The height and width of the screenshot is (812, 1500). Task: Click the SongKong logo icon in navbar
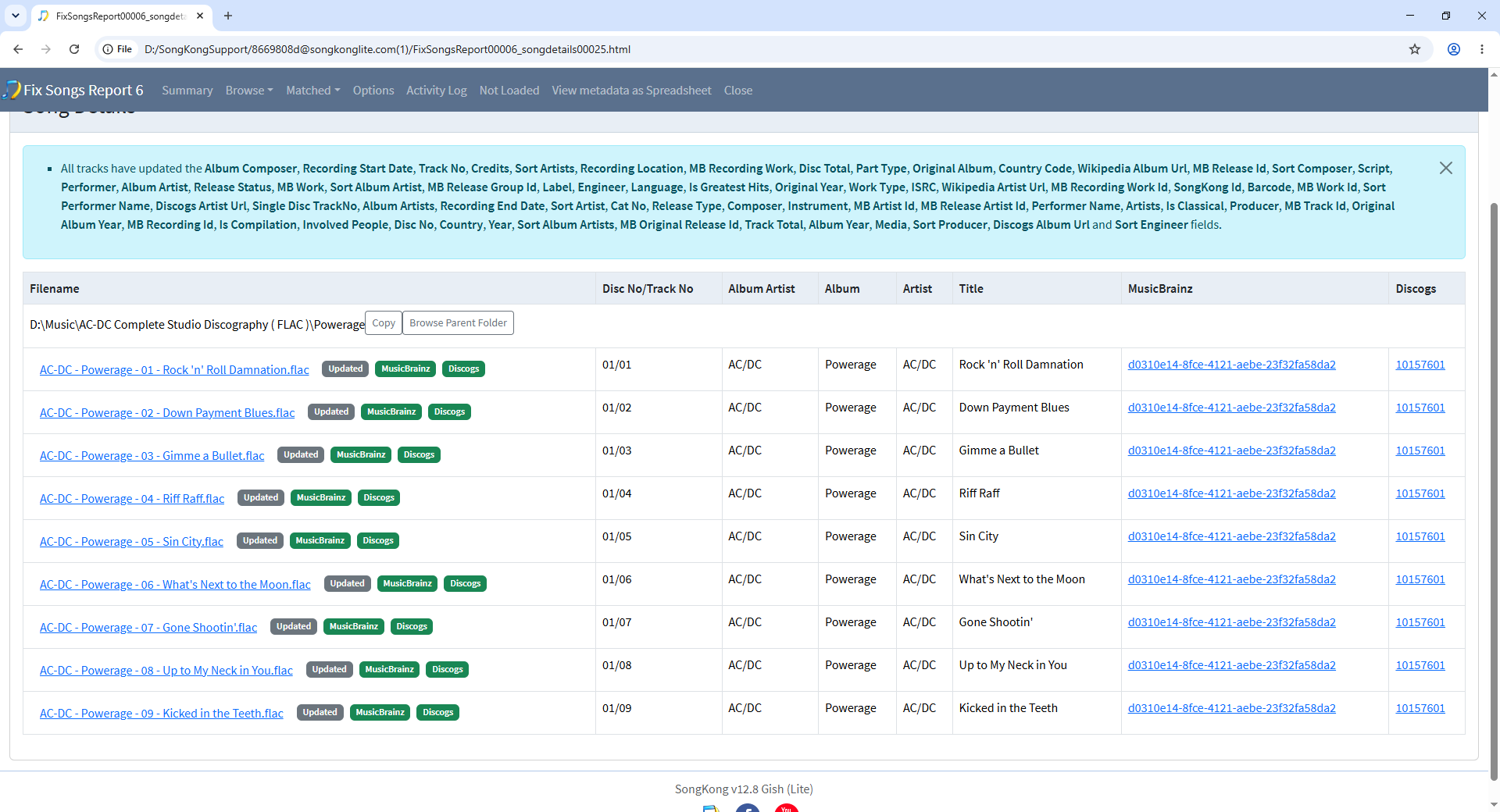[12, 90]
